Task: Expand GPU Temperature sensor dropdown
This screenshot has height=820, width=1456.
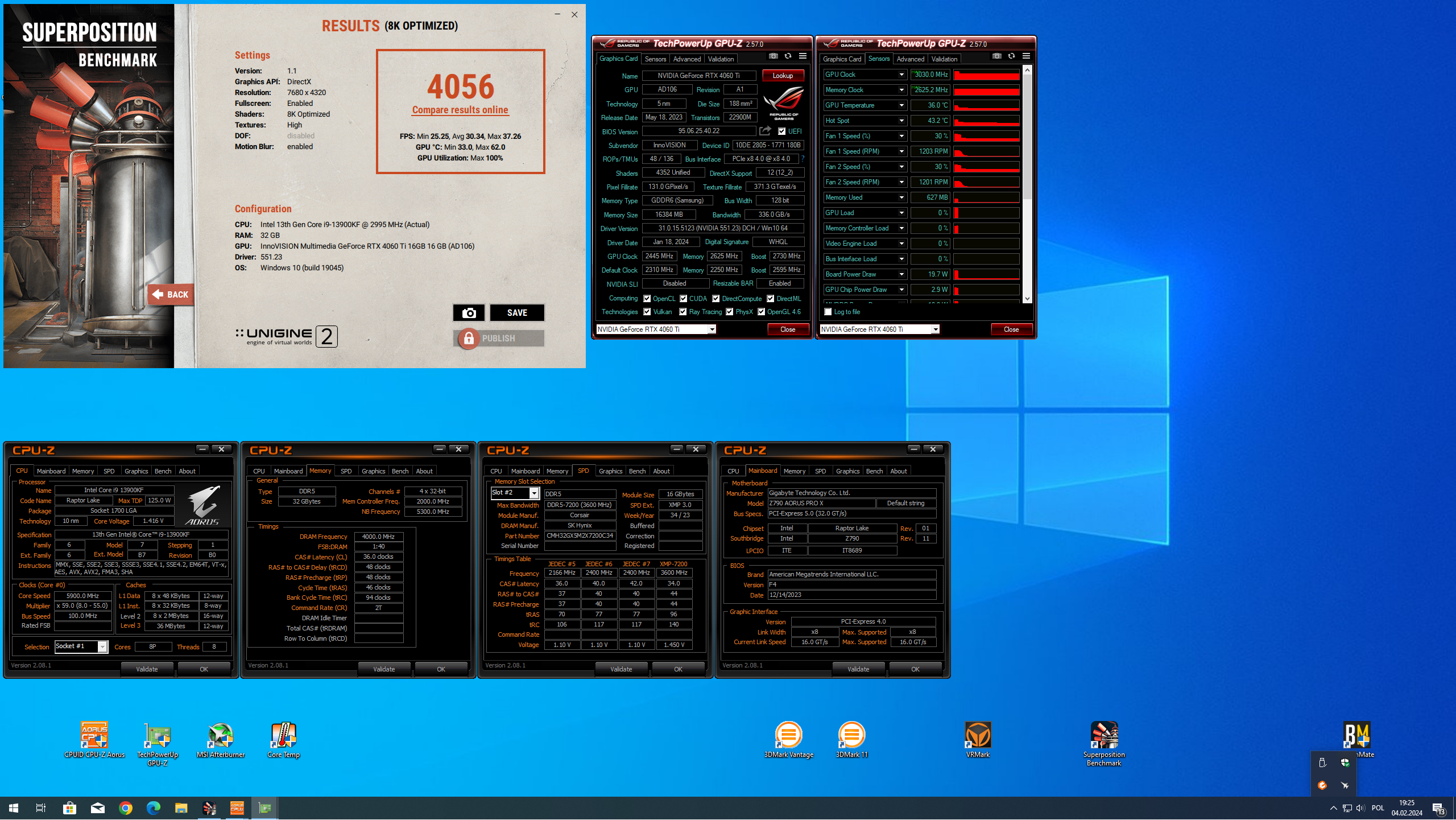Action: point(901,105)
